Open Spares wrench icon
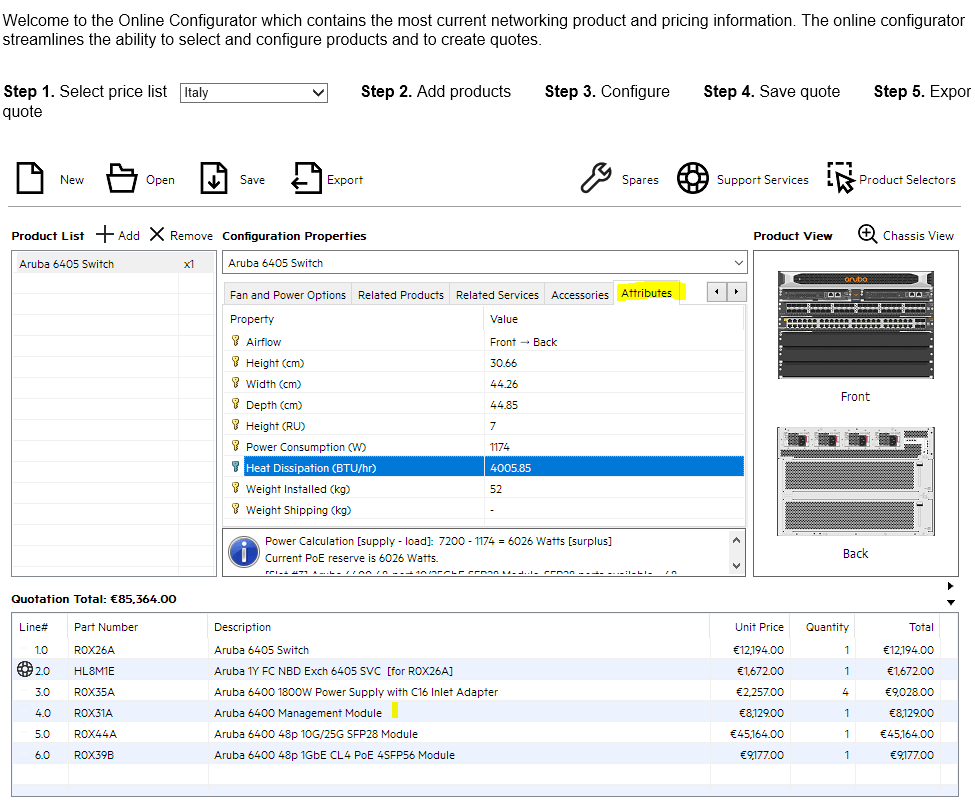Screen dimensions: 975x803 point(596,179)
